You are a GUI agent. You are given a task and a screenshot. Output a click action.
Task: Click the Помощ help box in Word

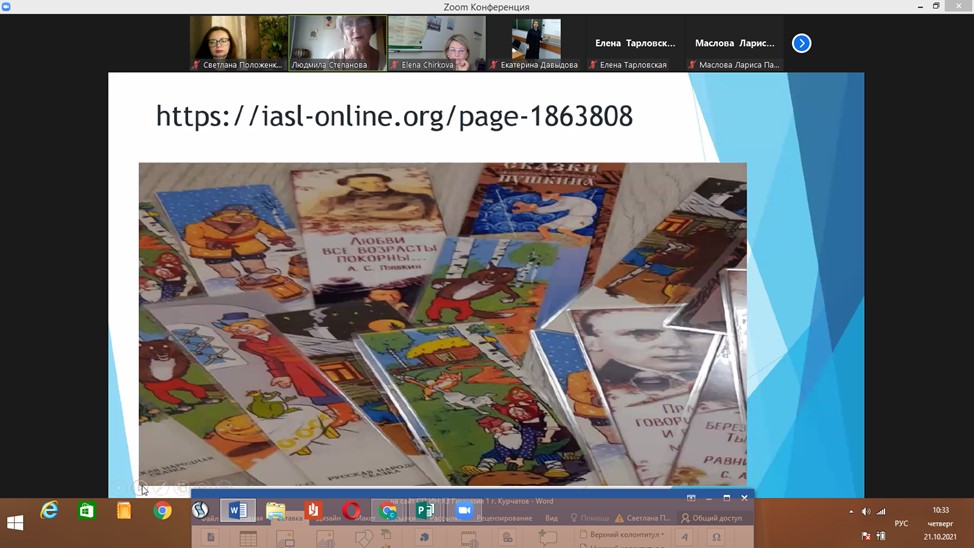[x=589, y=518]
